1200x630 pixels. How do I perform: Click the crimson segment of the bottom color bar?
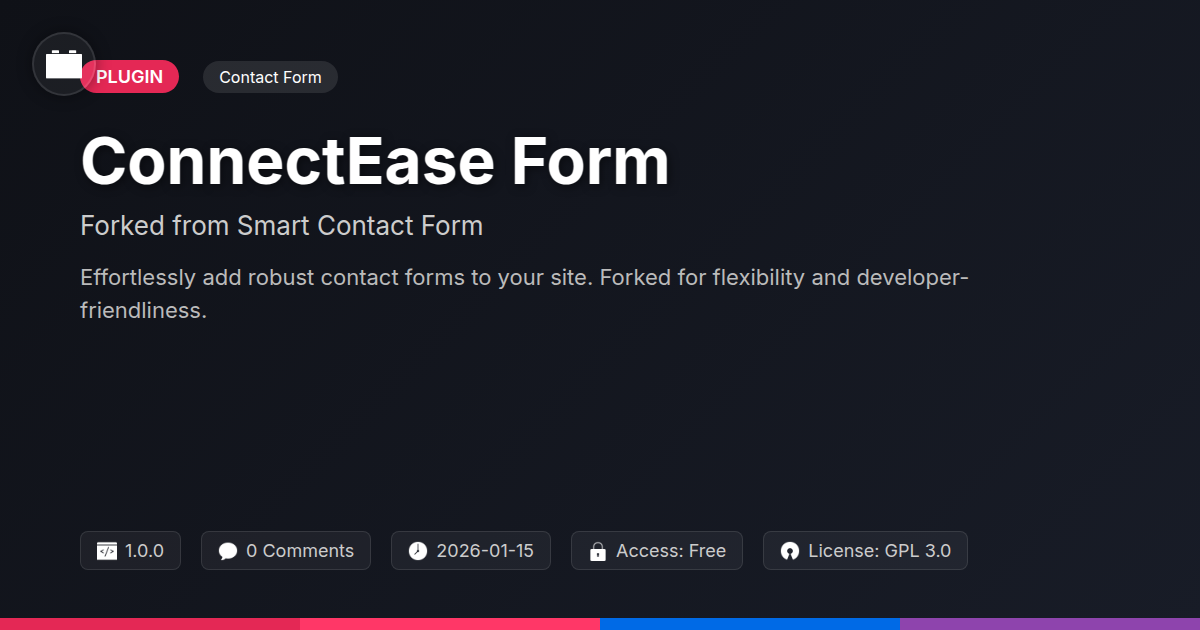[150, 624]
